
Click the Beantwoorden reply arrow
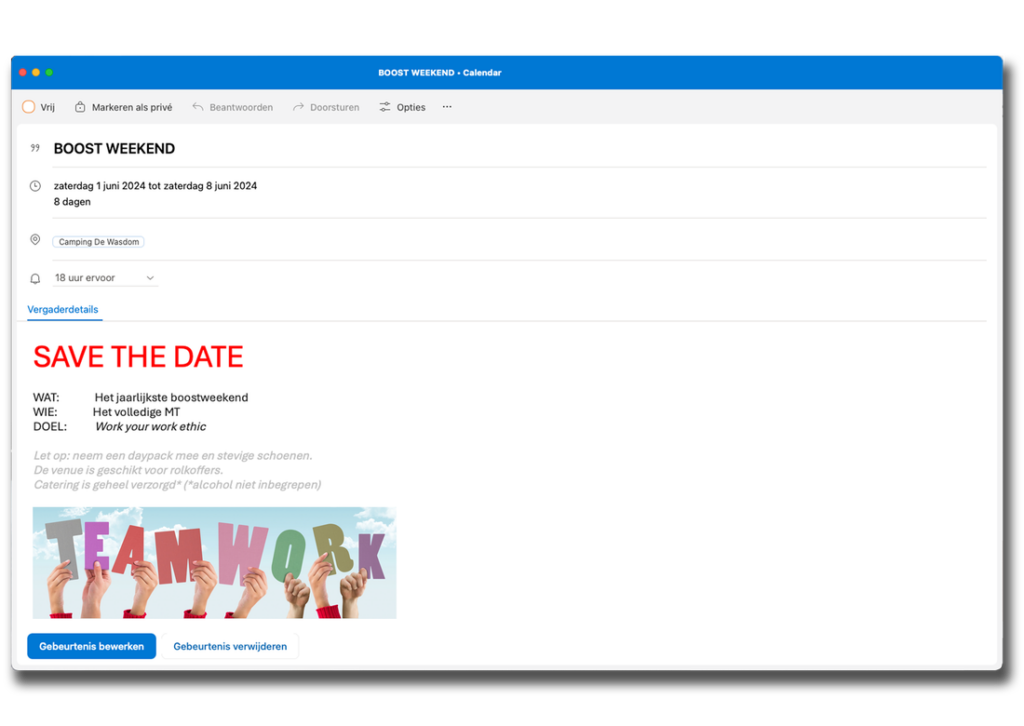(198, 107)
